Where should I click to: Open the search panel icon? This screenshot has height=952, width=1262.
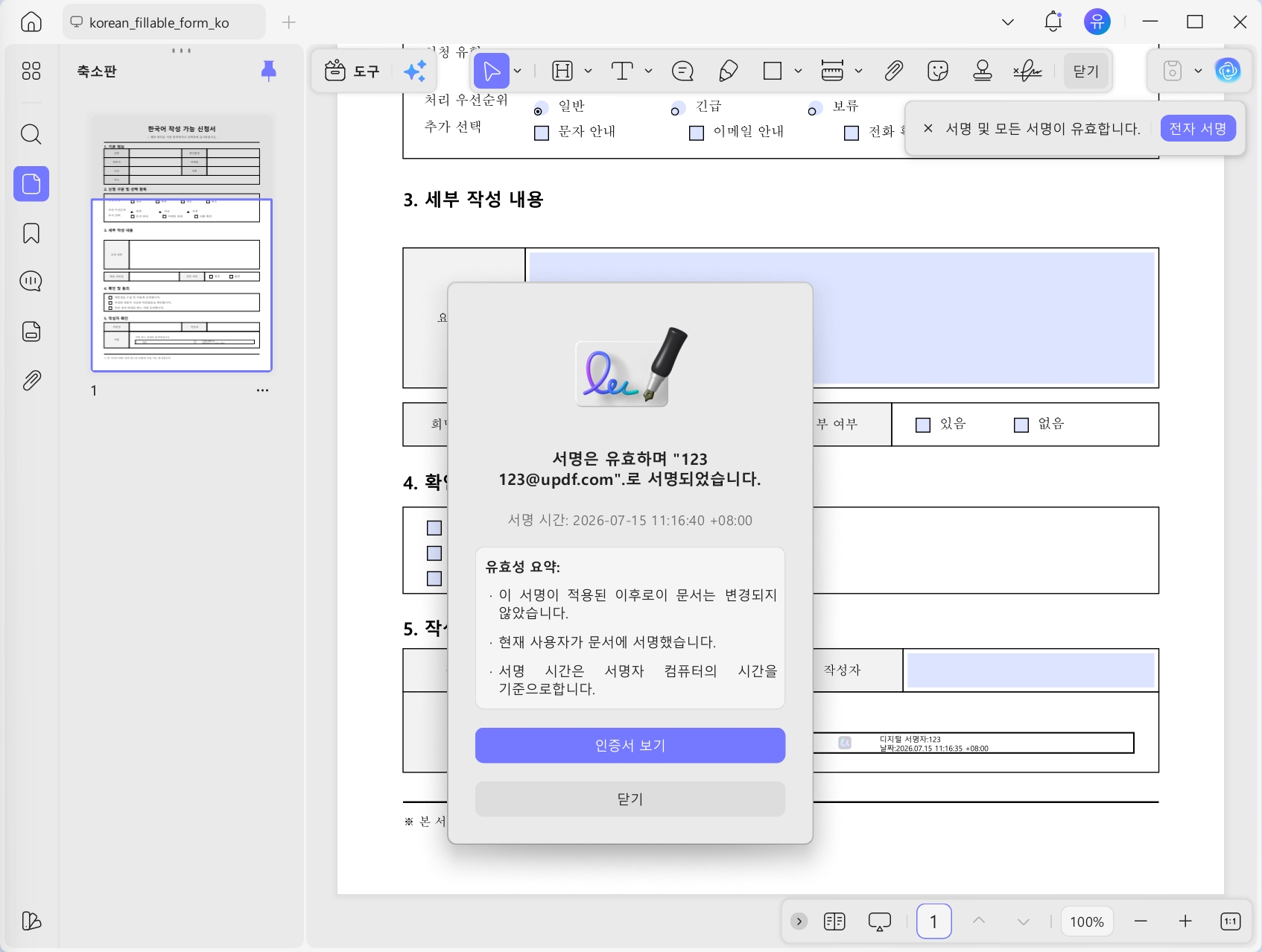point(31,135)
